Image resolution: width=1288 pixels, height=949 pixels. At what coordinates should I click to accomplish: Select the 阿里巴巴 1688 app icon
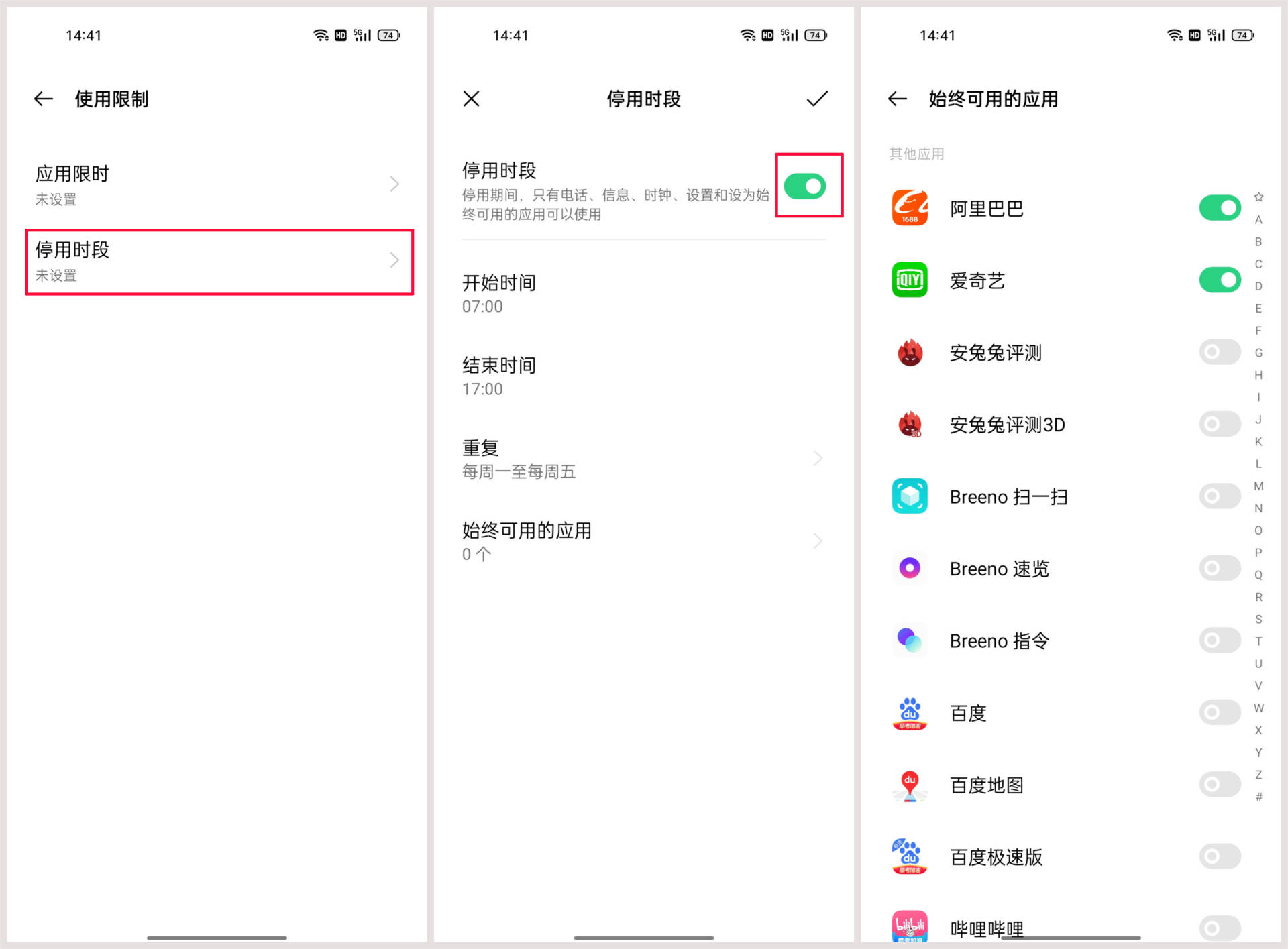tap(909, 208)
